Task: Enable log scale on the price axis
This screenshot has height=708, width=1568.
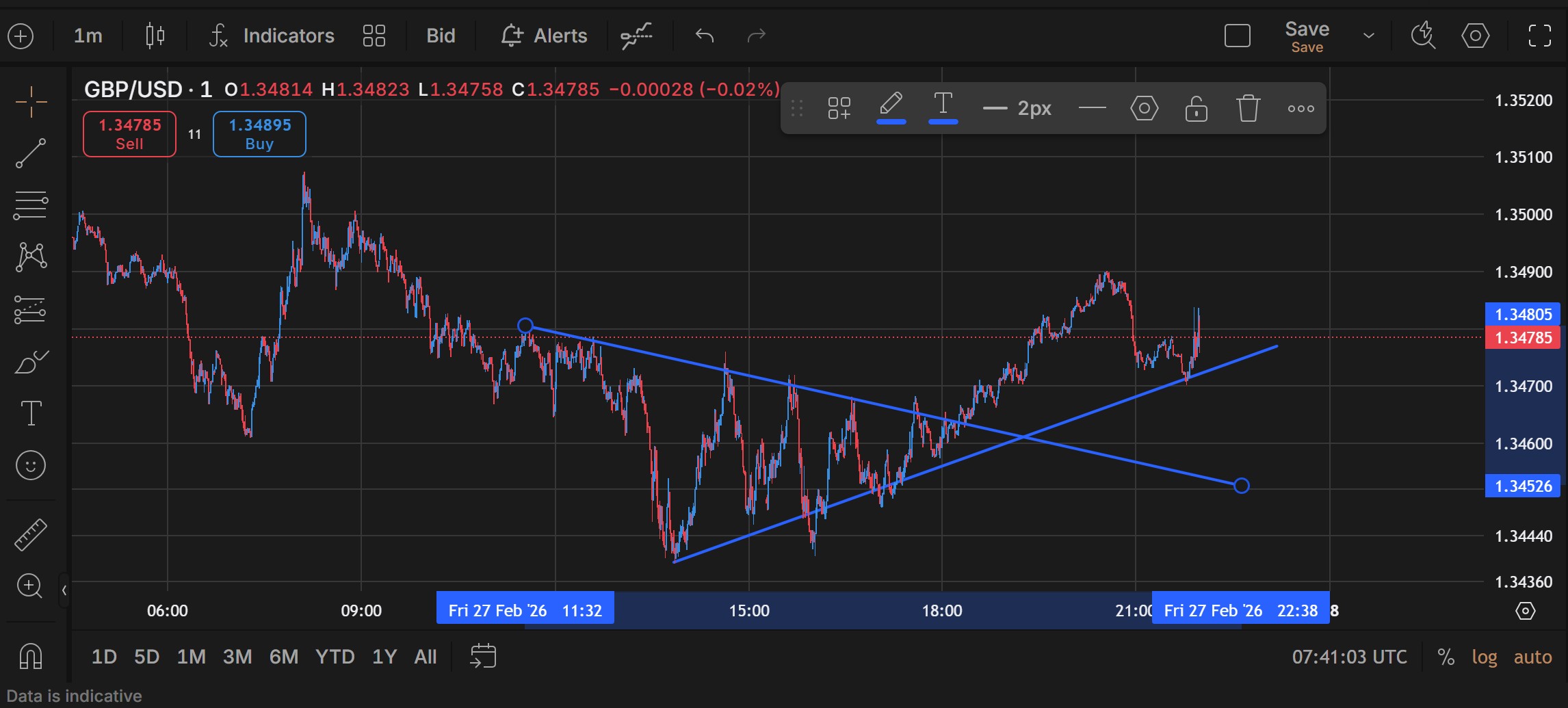Action: 1485,657
